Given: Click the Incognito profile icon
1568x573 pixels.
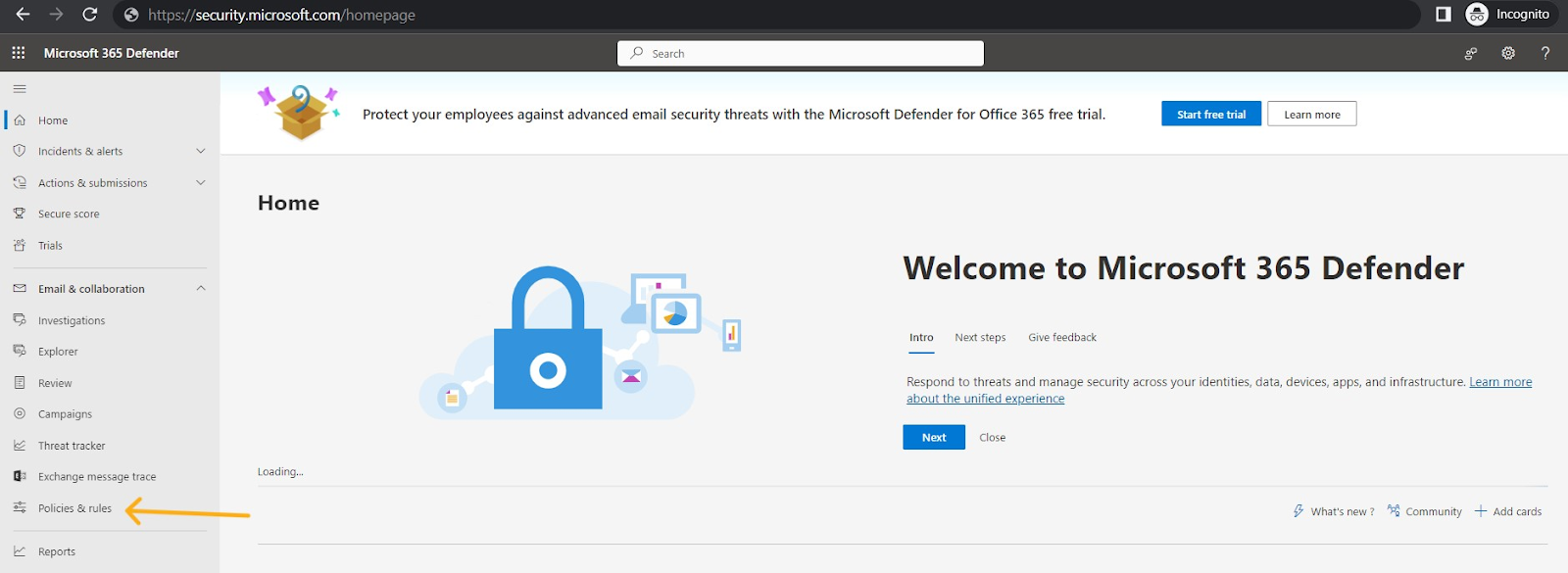Looking at the screenshot, I should [1477, 14].
